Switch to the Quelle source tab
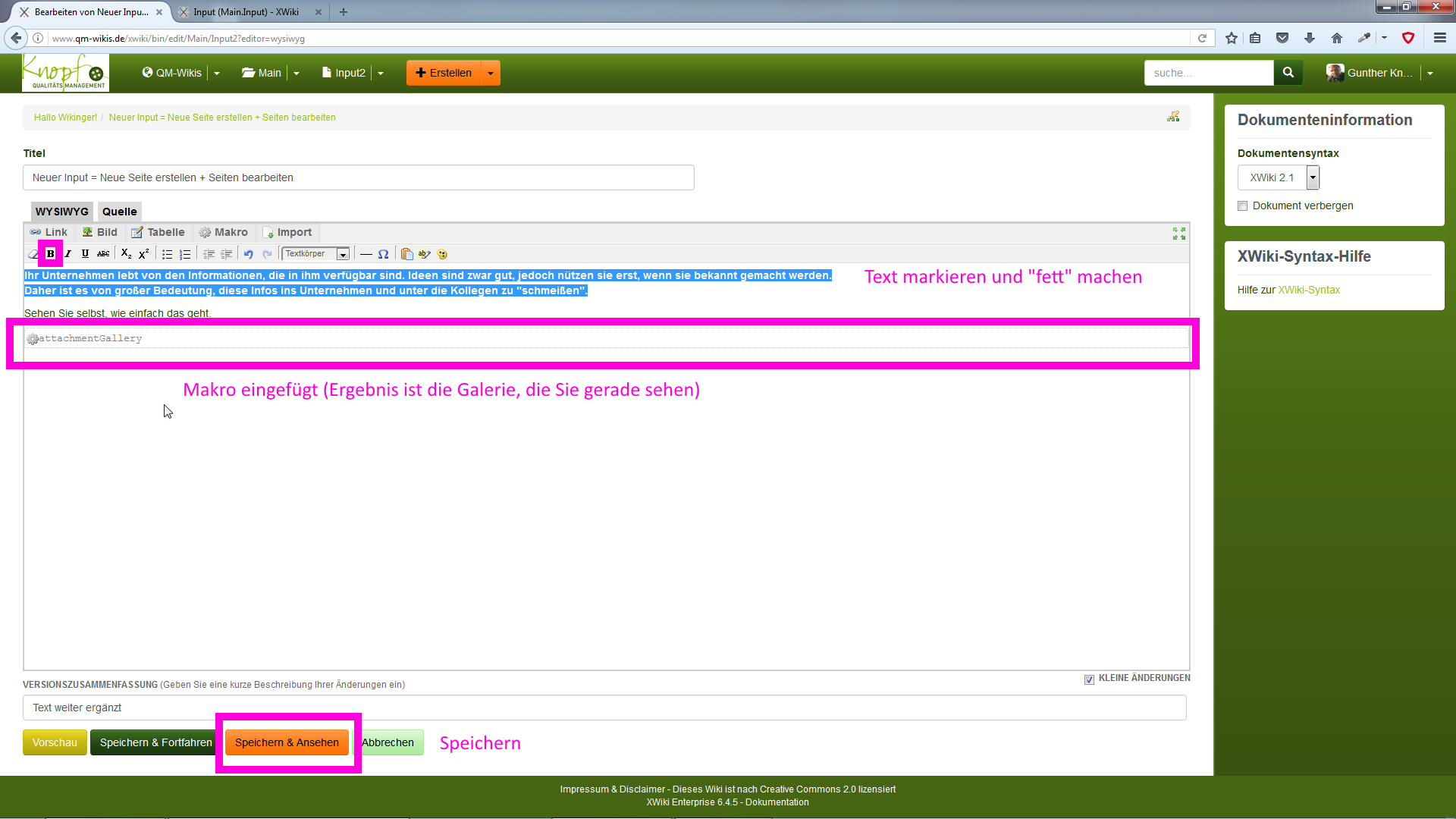 [120, 212]
